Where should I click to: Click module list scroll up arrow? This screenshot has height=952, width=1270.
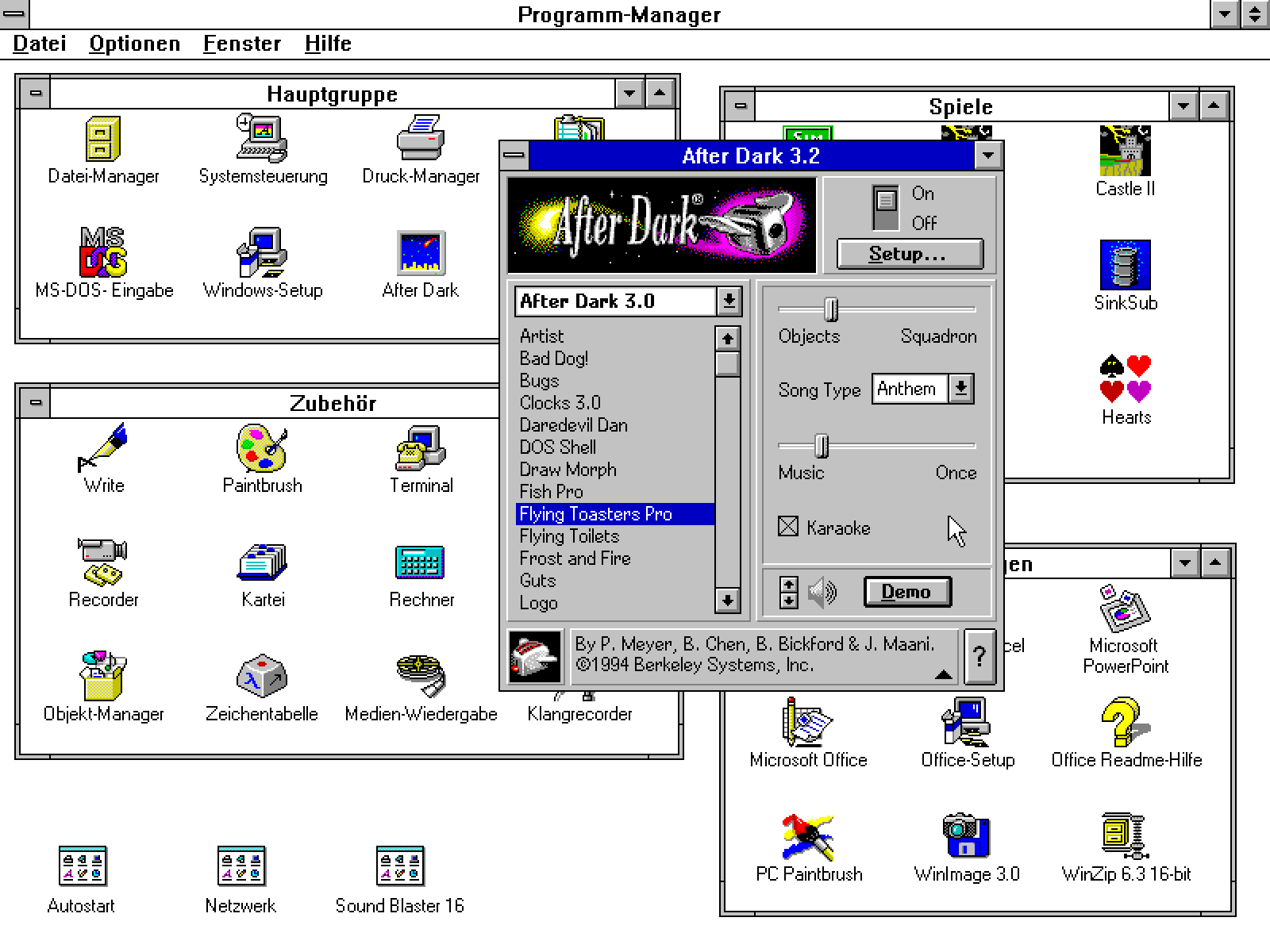pyautogui.click(x=727, y=339)
